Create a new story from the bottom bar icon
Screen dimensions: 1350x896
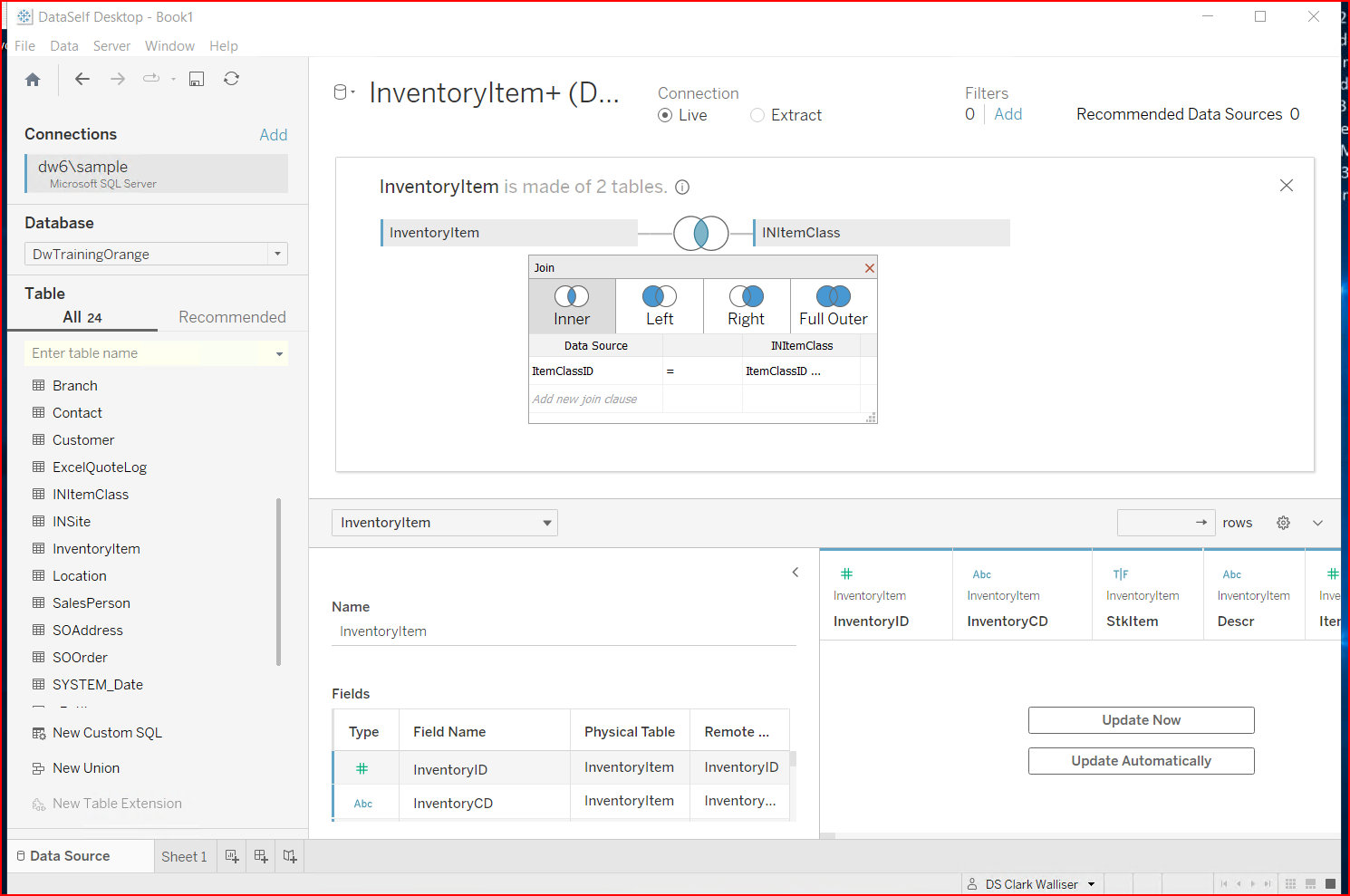pos(289,855)
